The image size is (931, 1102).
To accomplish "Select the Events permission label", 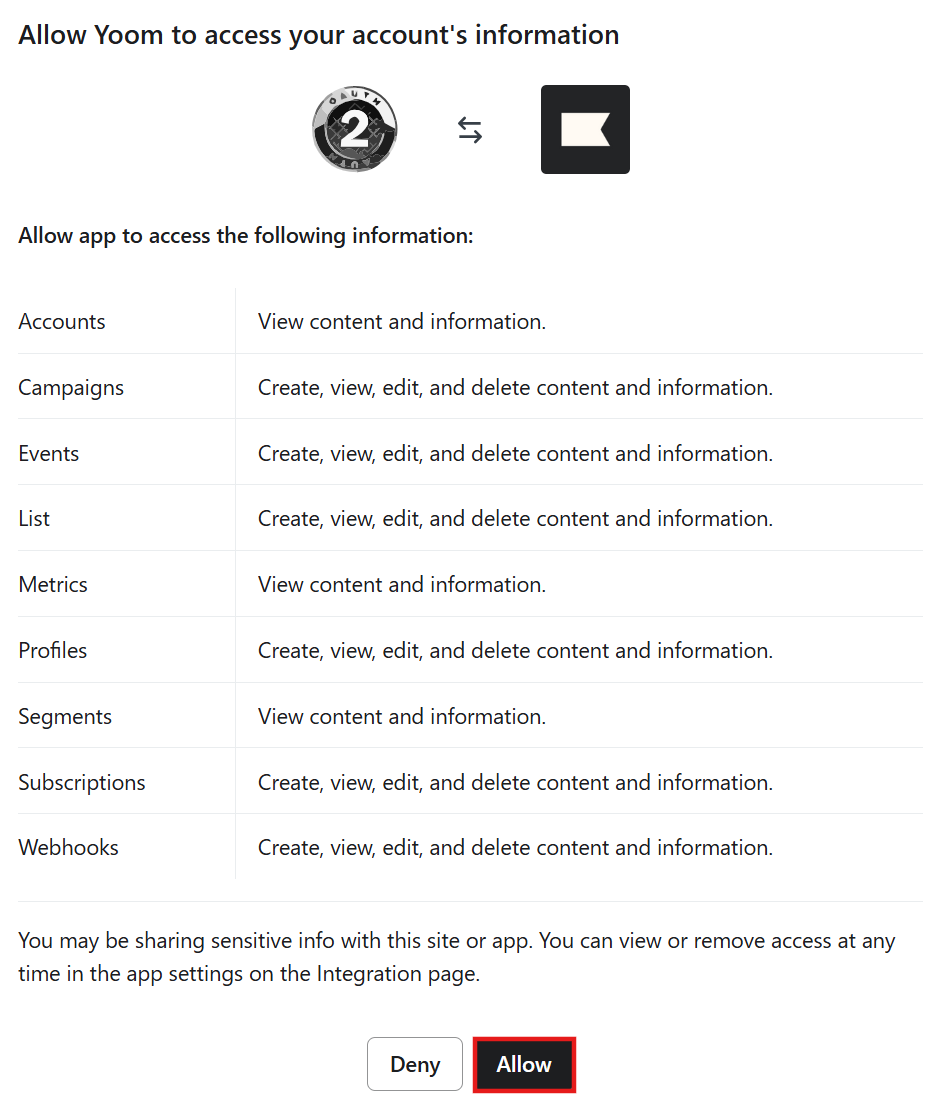I will tap(49, 454).
